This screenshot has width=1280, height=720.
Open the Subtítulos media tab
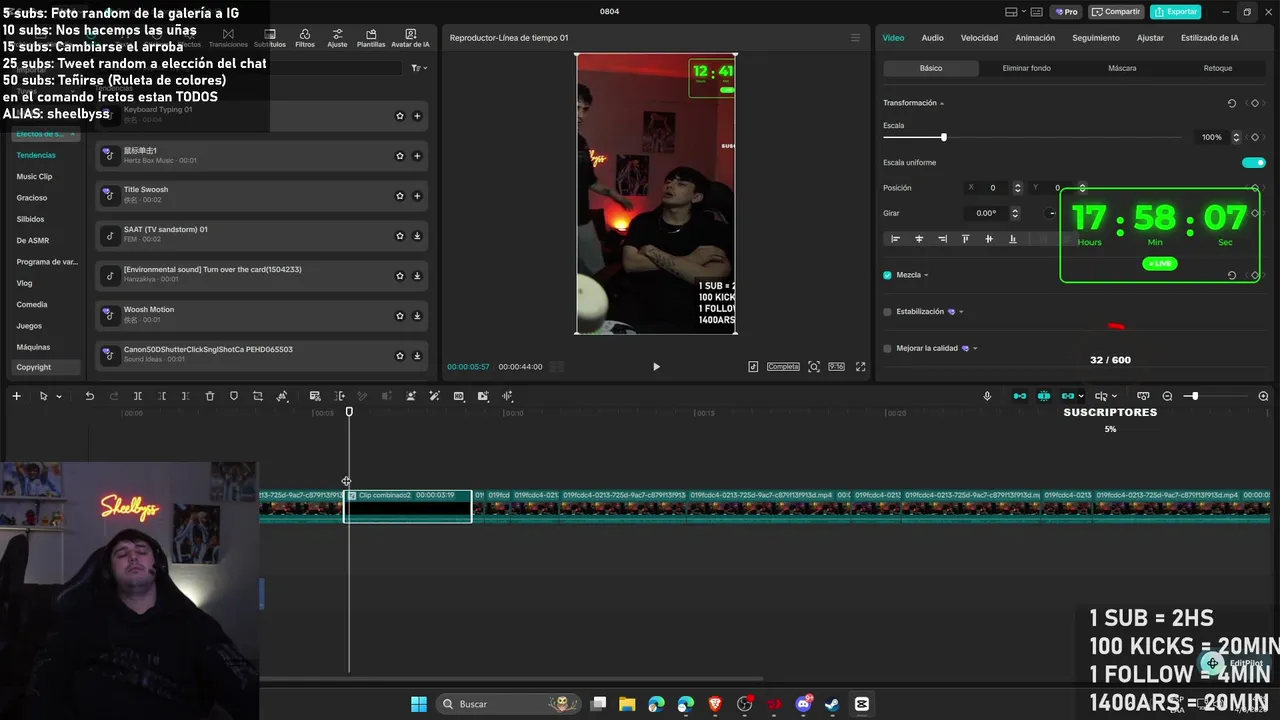(270, 38)
